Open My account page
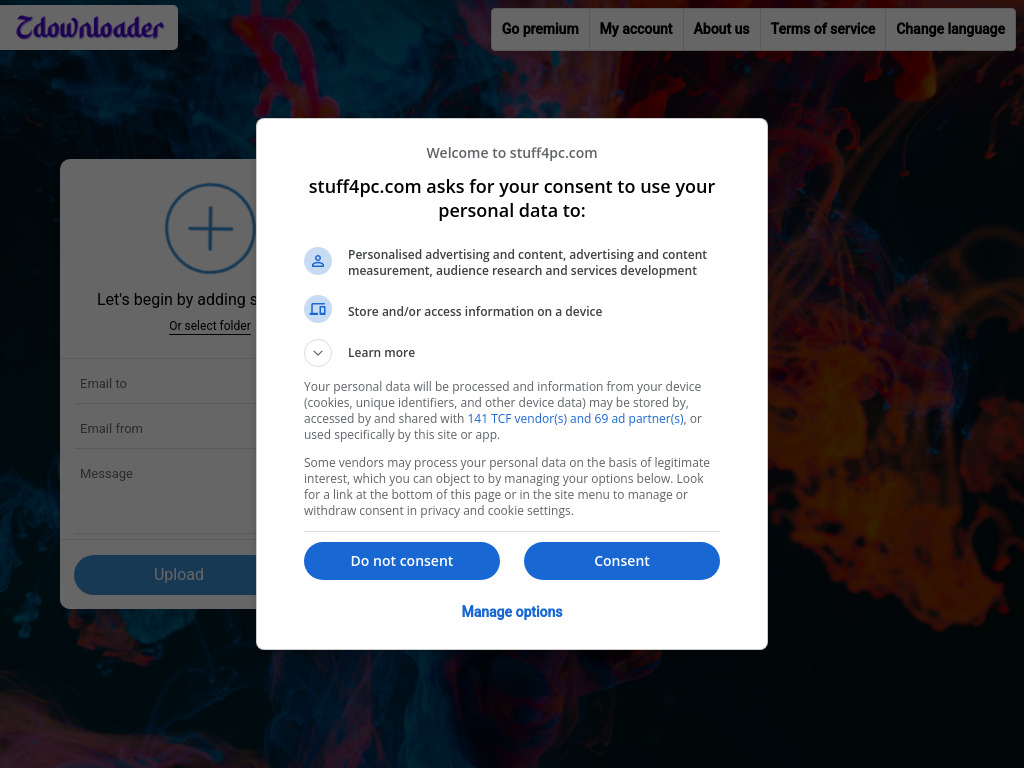The image size is (1024, 768). coord(636,29)
